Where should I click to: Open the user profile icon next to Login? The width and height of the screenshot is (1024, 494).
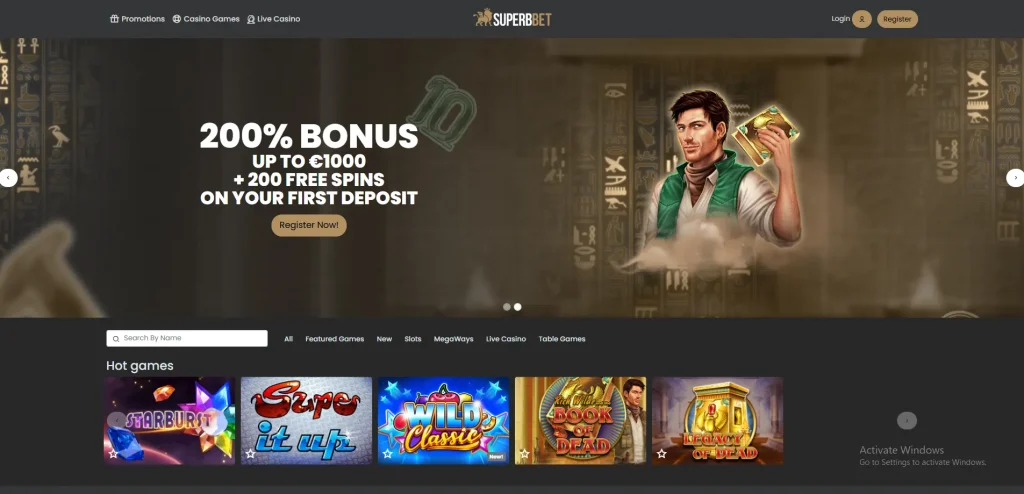(861, 19)
